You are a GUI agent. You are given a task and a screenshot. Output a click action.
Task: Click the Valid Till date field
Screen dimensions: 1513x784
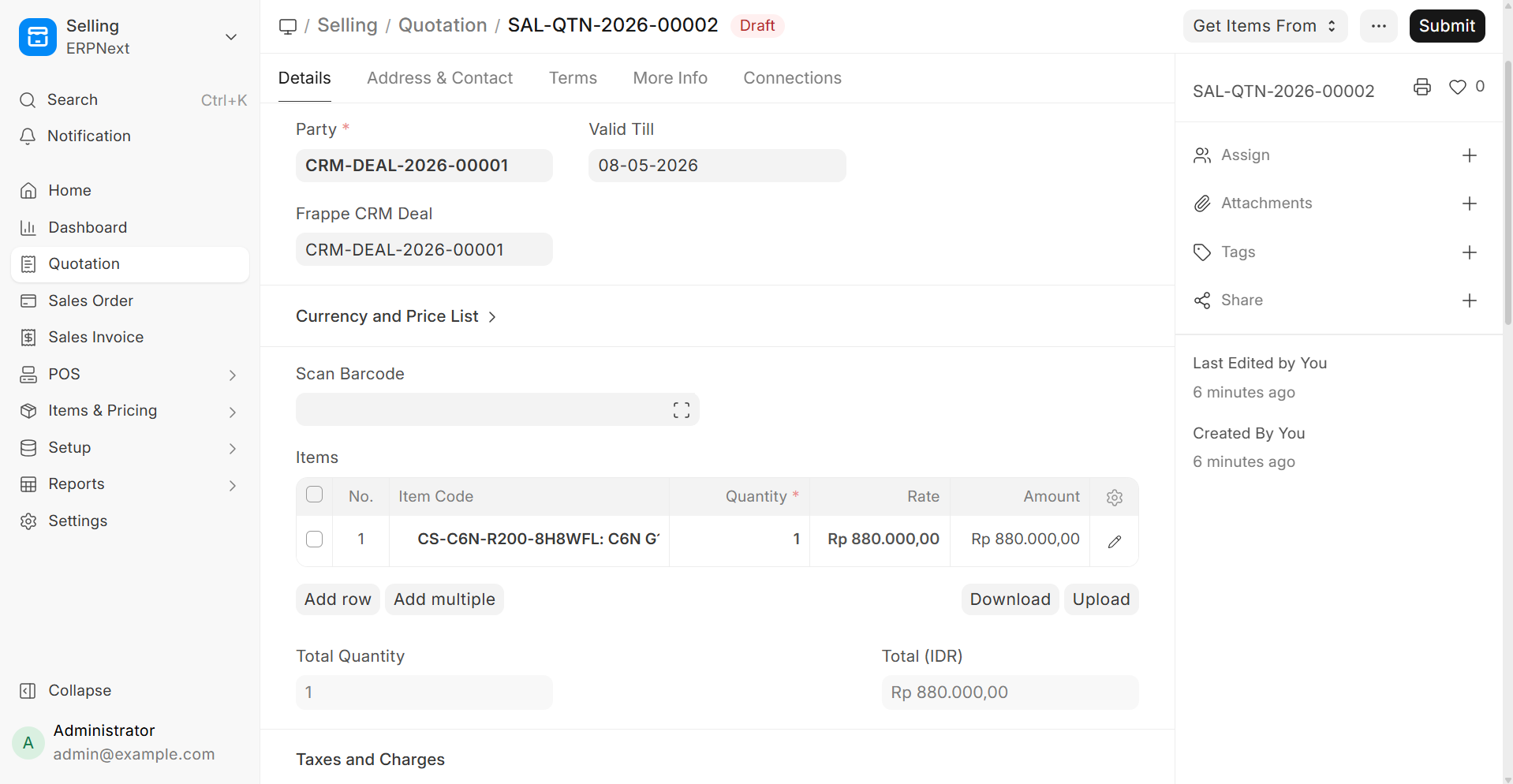pyautogui.click(x=716, y=166)
